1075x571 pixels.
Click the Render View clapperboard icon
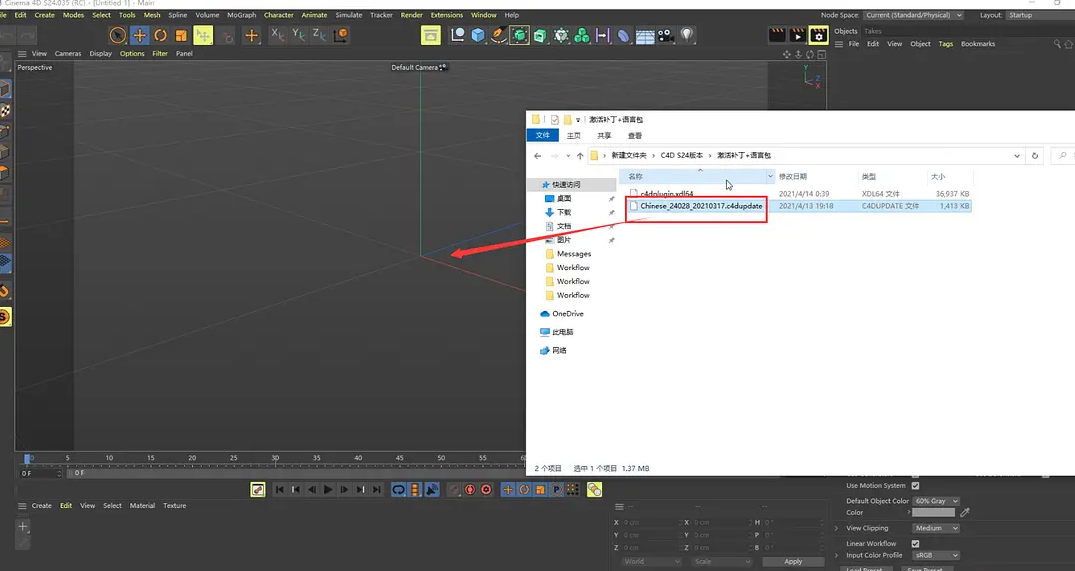[777, 34]
